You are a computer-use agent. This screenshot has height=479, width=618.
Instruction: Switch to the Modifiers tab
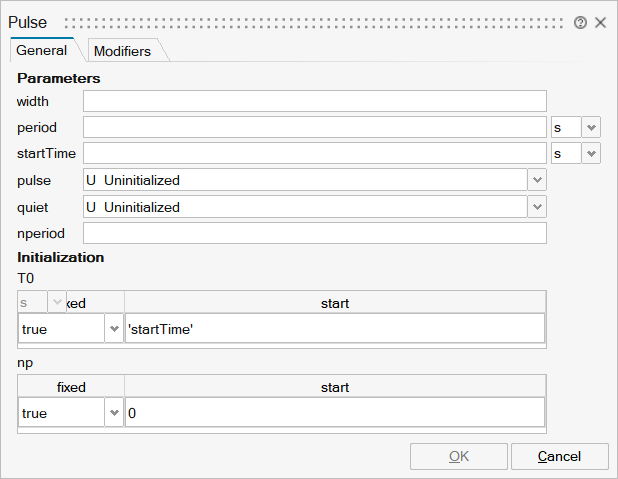pos(122,51)
